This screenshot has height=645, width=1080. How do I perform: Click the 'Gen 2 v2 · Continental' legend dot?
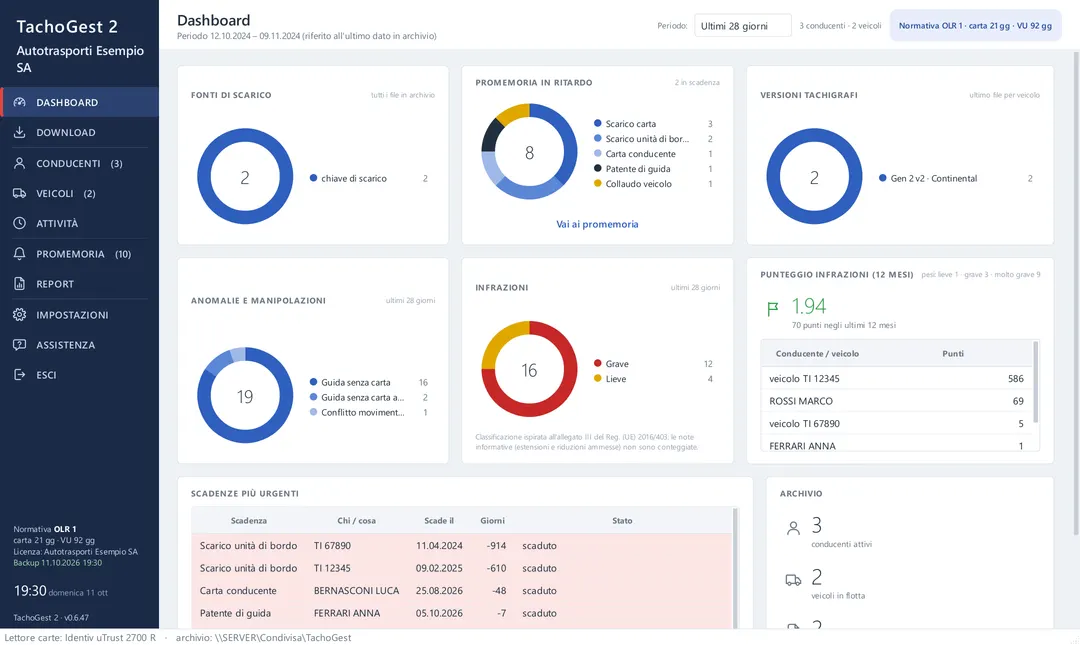(882, 178)
